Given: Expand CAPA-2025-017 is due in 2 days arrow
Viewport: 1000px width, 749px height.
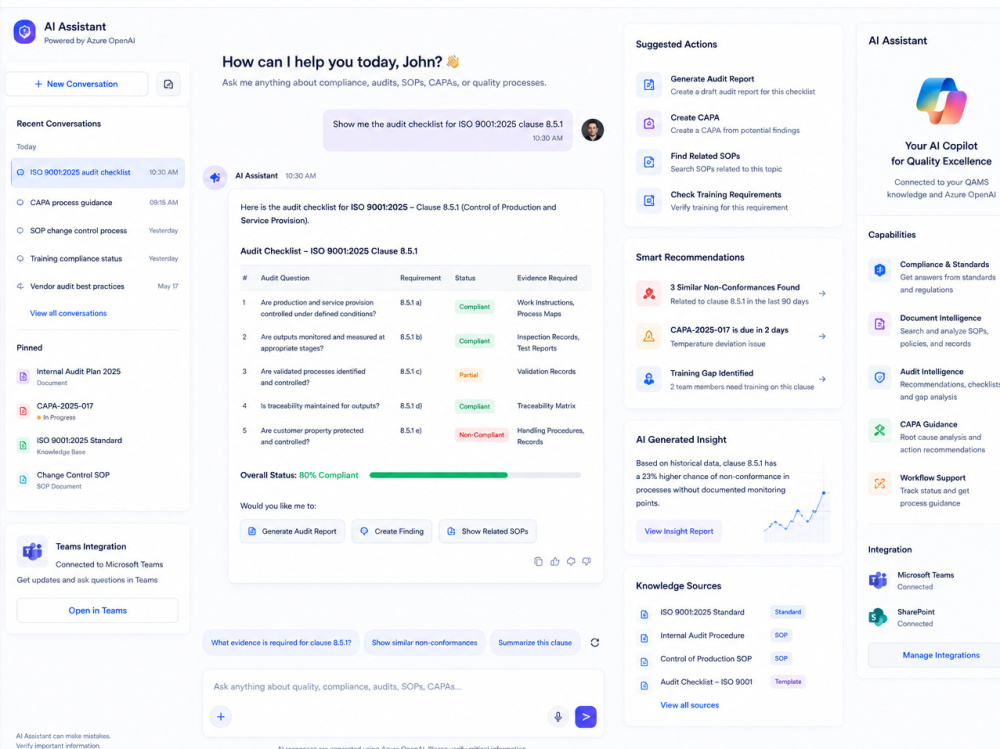Looking at the screenshot, I should [x=822, y=336].
